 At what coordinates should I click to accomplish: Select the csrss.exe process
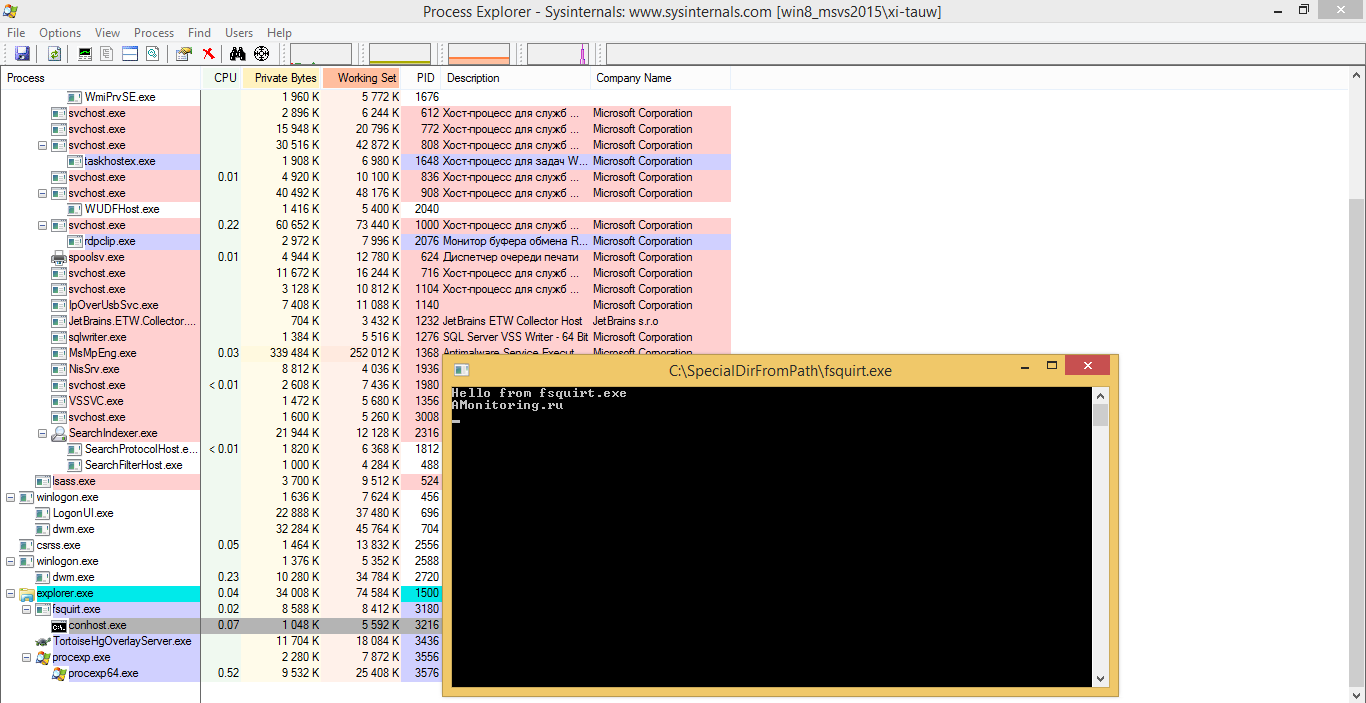(58, 545)
